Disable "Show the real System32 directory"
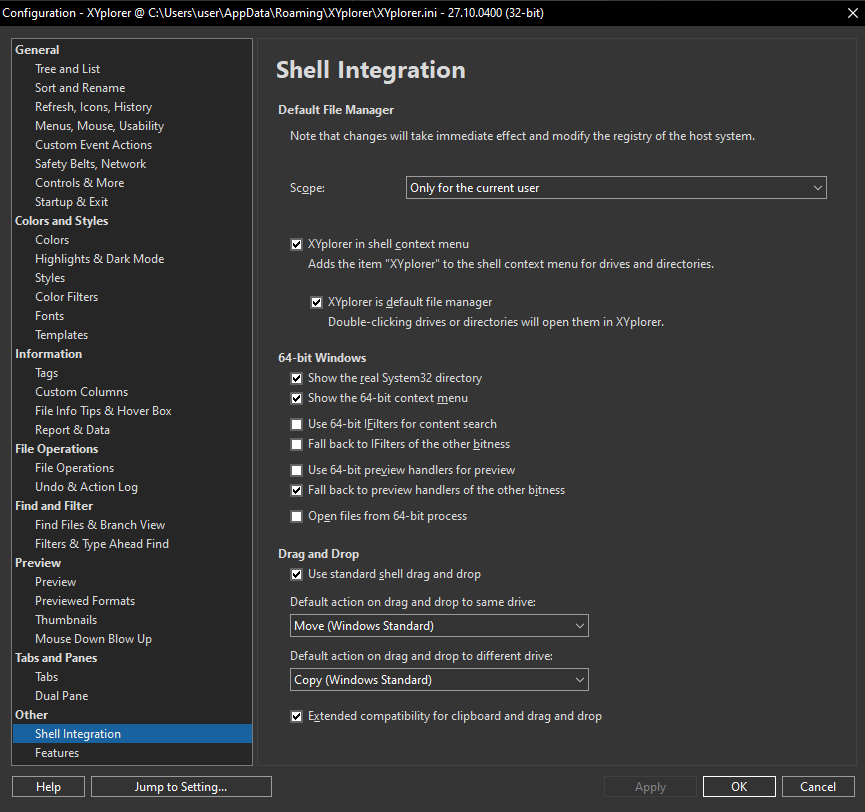Screen dimensions: 865x812 (296, 378)
